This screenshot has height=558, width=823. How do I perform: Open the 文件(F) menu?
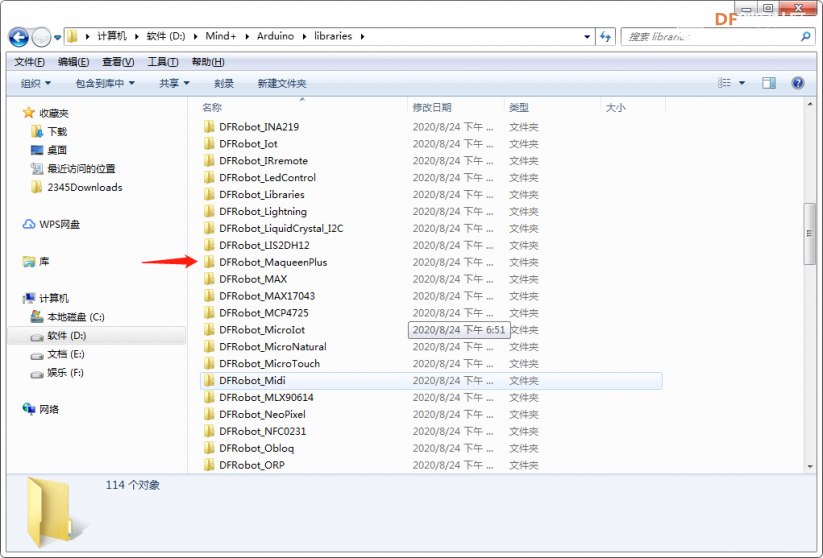29,62
